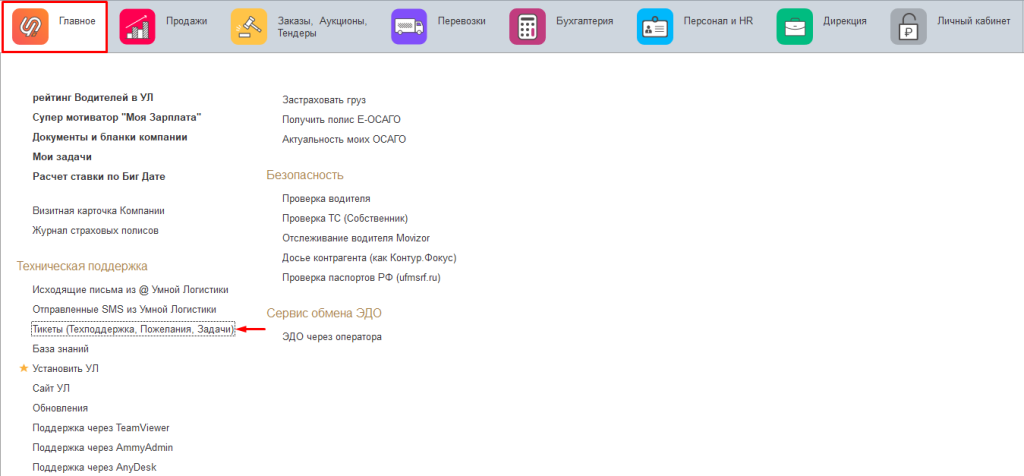Image resolution: width=1024 pixels, height=476 pixels.
Task: Click the Сервис обмена ЭДО heading
Action: pyautogui.click(x=324, y=313)
